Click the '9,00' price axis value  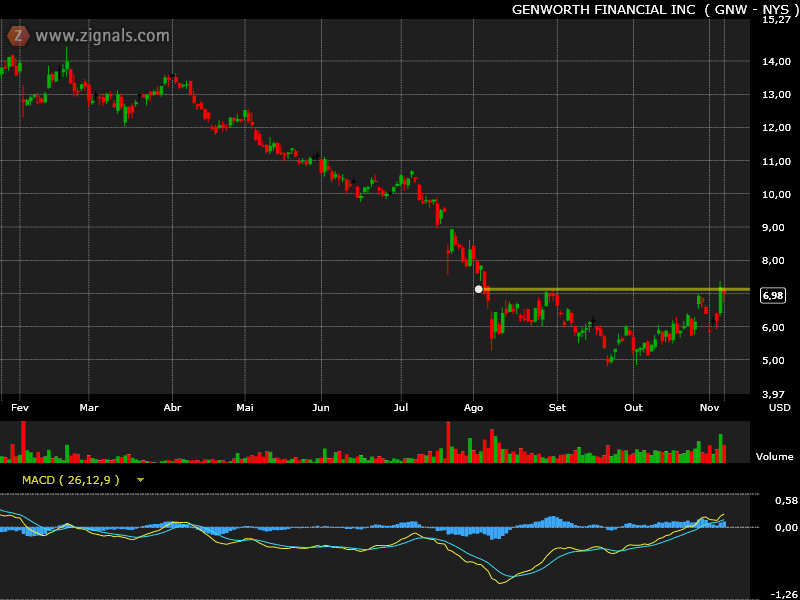point(773,228)
